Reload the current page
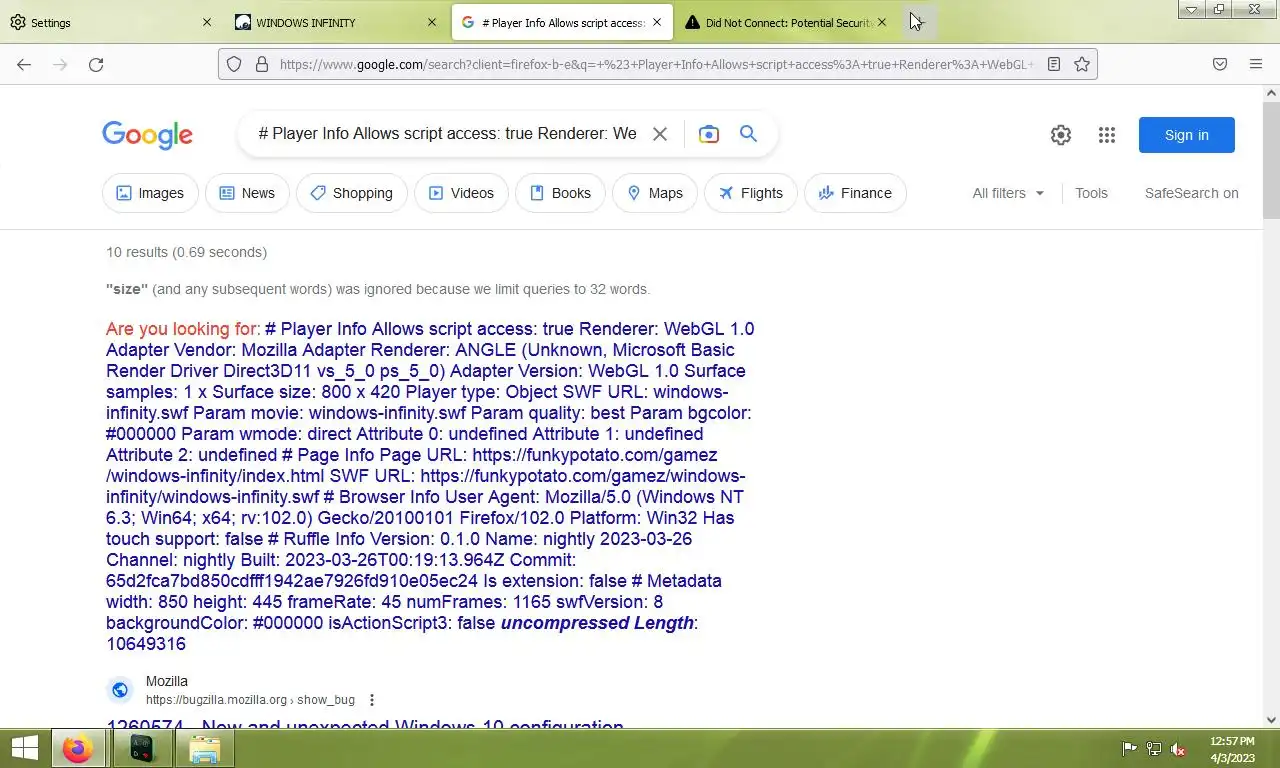 [96, 64]
